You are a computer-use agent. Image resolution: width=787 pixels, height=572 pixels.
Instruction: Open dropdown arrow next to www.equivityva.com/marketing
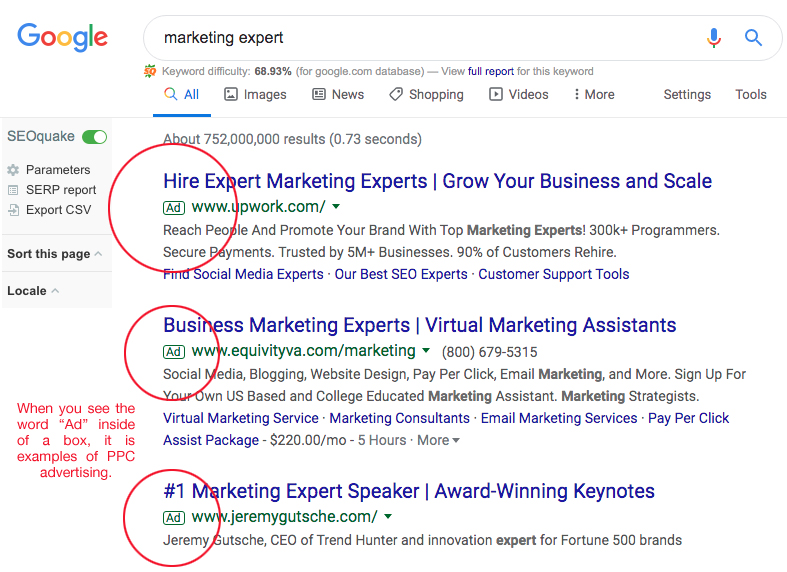(x=426, y=350)
